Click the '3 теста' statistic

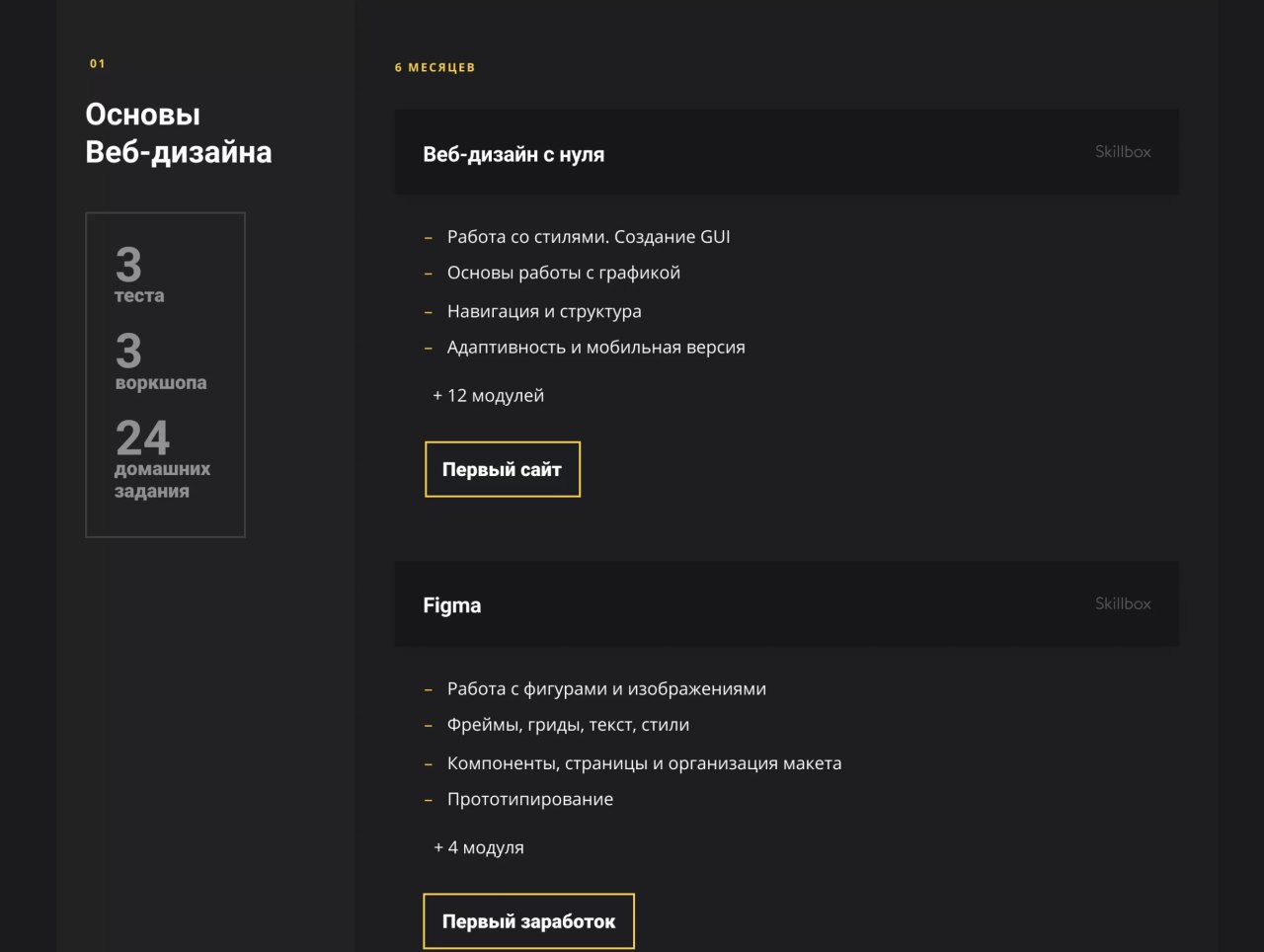[139, 276]
